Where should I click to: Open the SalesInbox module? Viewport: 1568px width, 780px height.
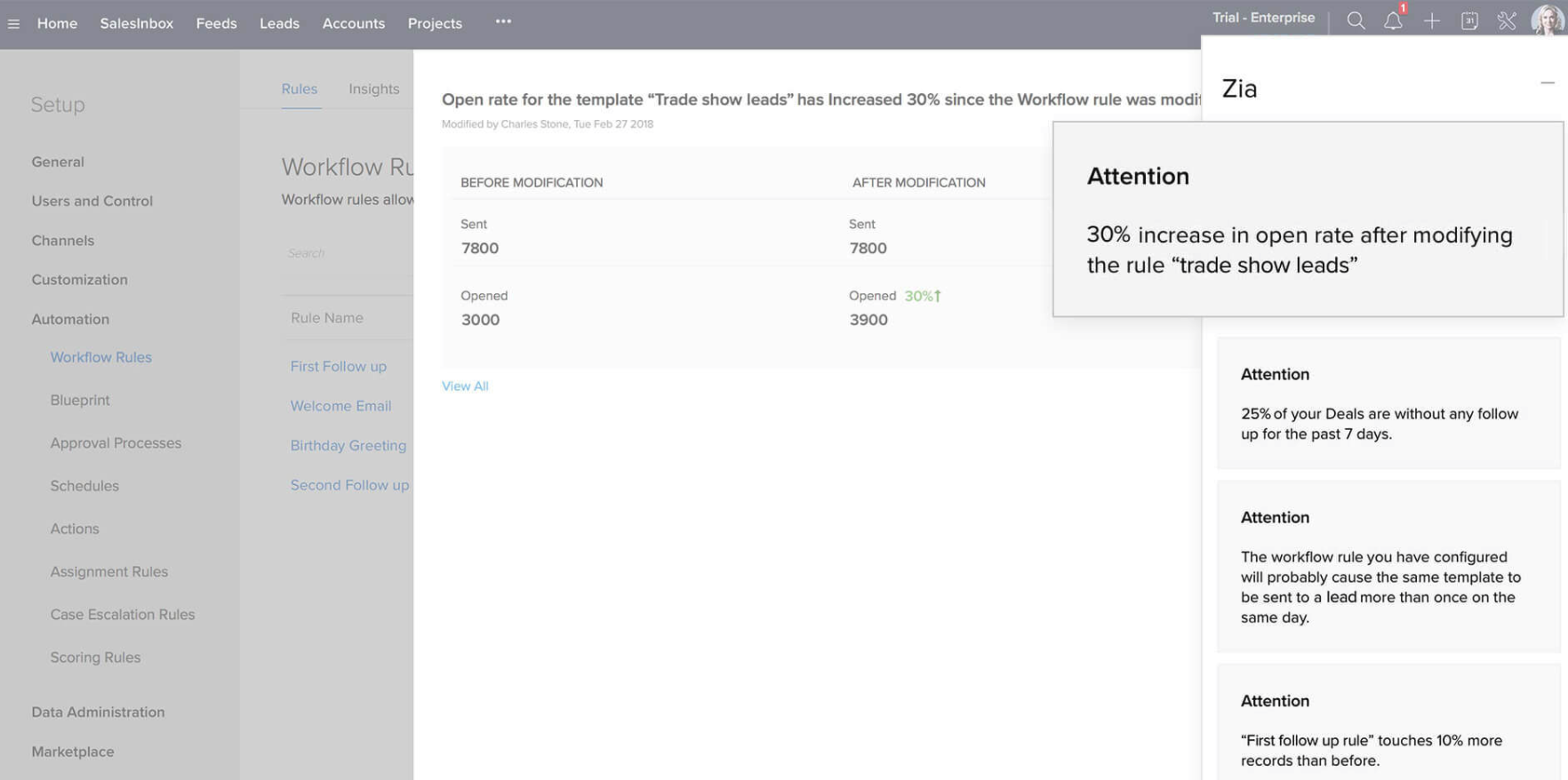tap(136, 23)
